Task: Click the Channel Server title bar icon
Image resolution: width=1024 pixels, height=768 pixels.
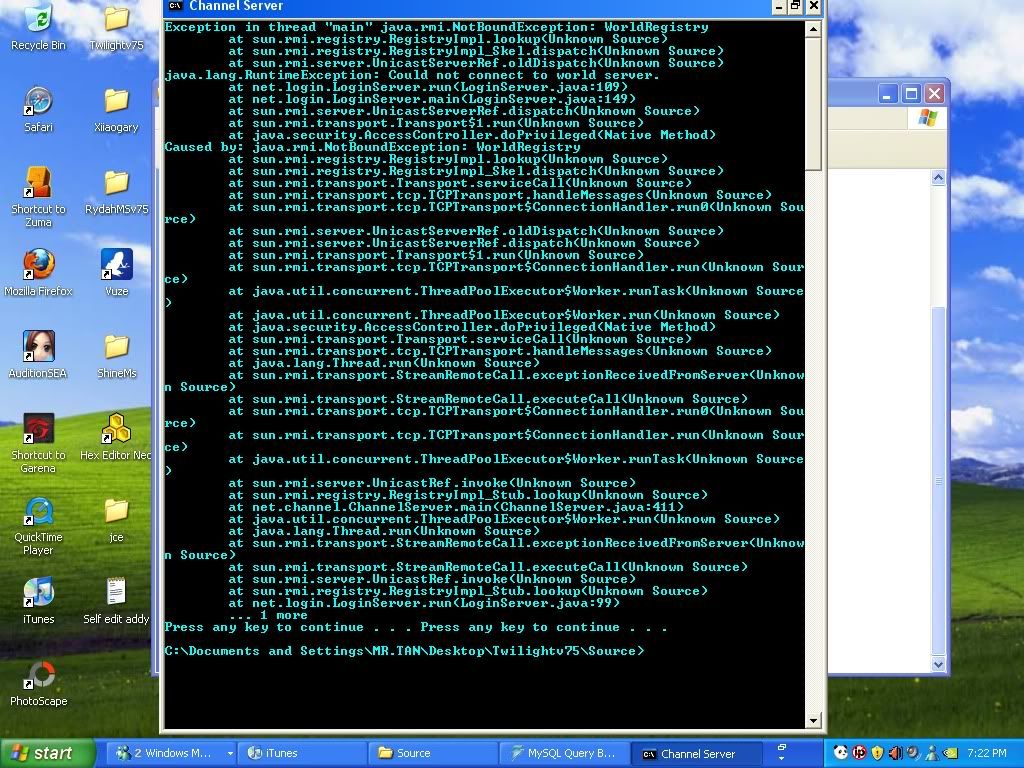Action: pos(175,6)
